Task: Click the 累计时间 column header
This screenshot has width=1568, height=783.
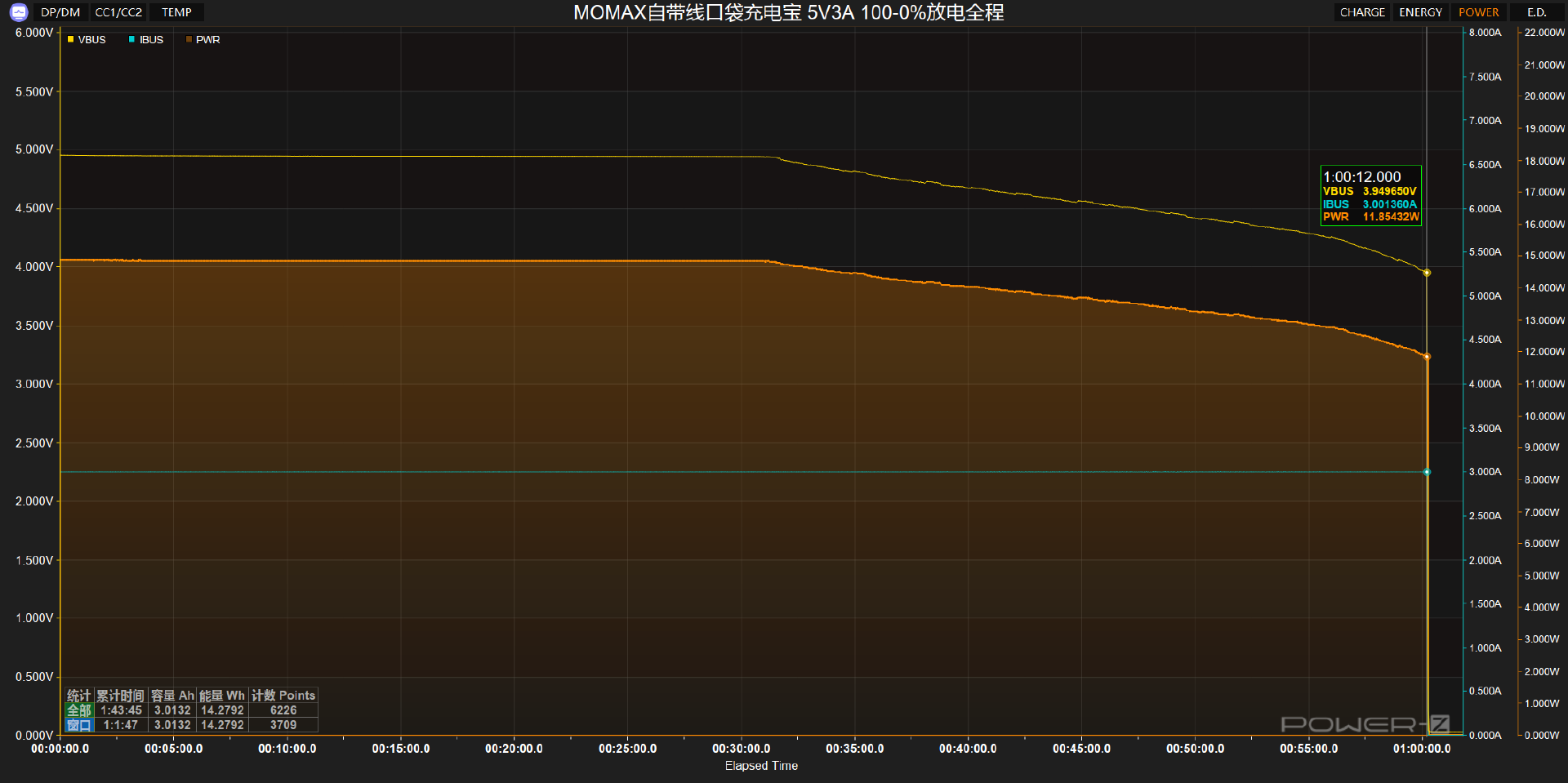Action: click(120, 696)
